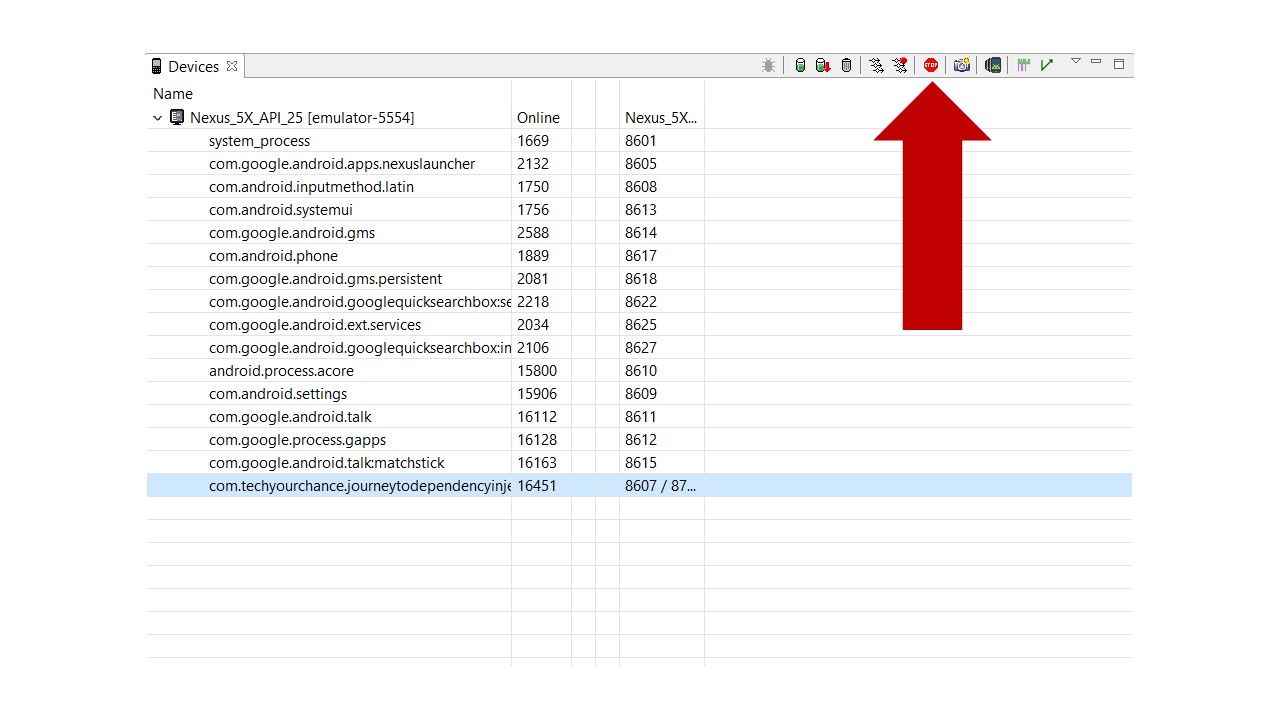
Task: Open the Devices view menu triangle
Action: coord(1076,61)
